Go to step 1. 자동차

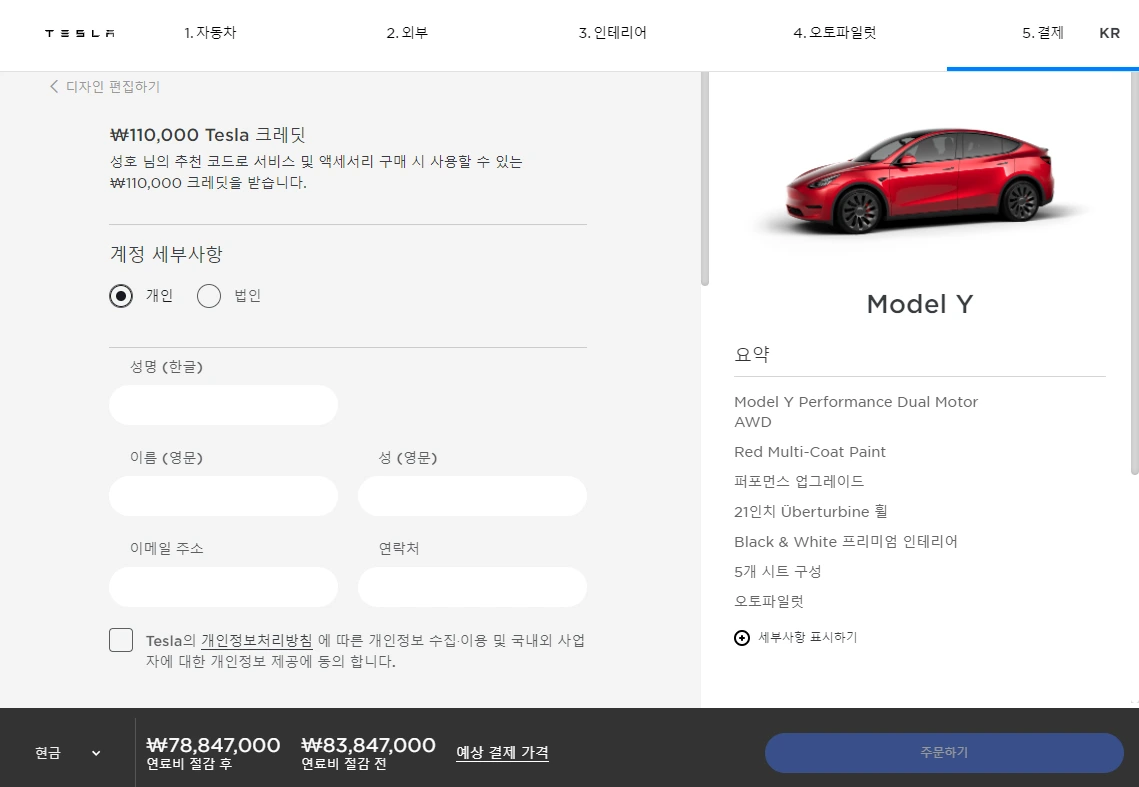point(210,33)
